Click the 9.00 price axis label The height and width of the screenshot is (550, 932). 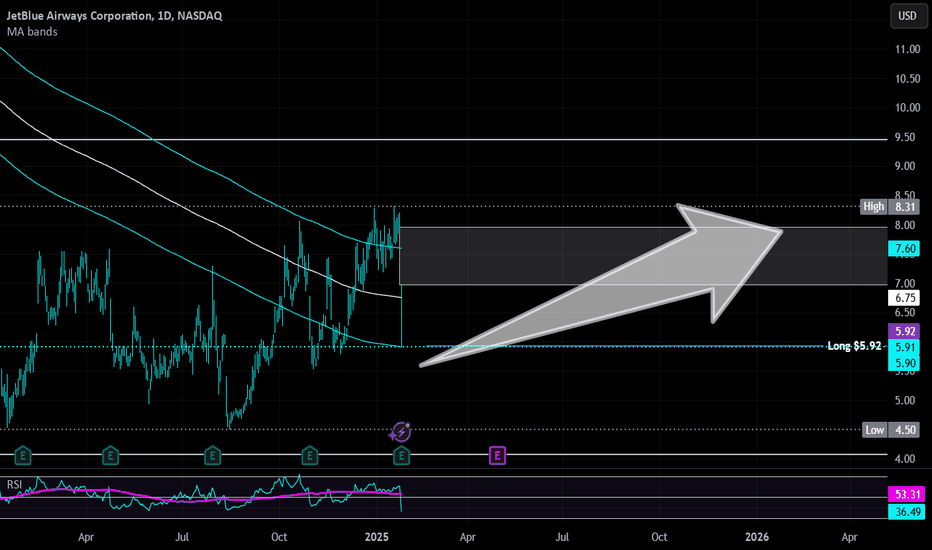[905, 166]
